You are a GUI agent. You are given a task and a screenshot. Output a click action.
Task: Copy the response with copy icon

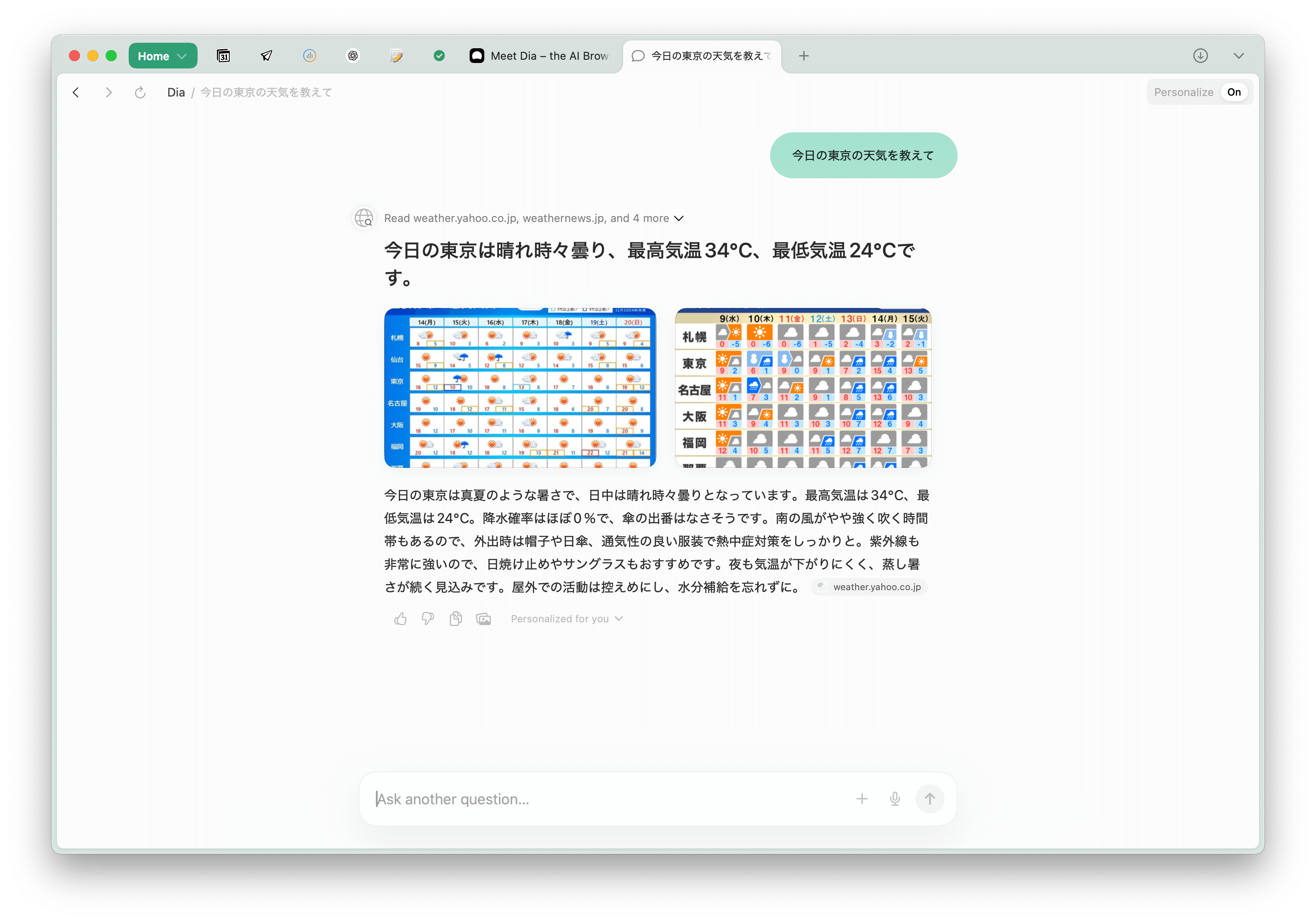pos(456,619)
